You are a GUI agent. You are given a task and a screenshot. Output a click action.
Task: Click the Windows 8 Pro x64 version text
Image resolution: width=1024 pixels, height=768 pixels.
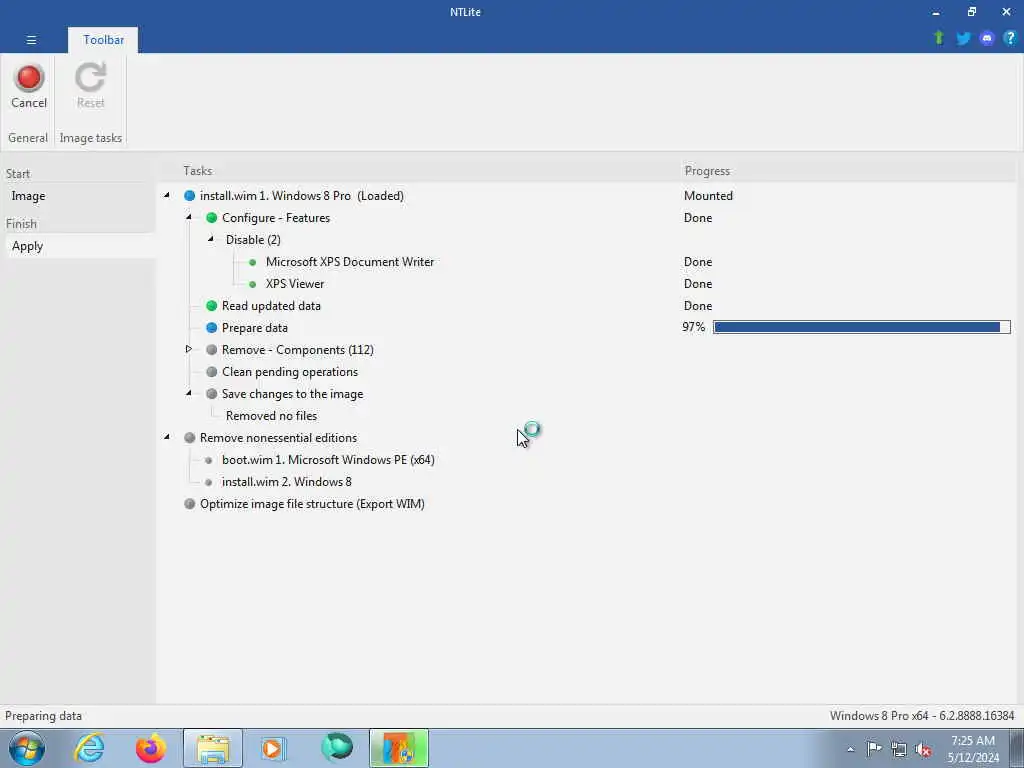pyautogui.click(x=922, y=716)
